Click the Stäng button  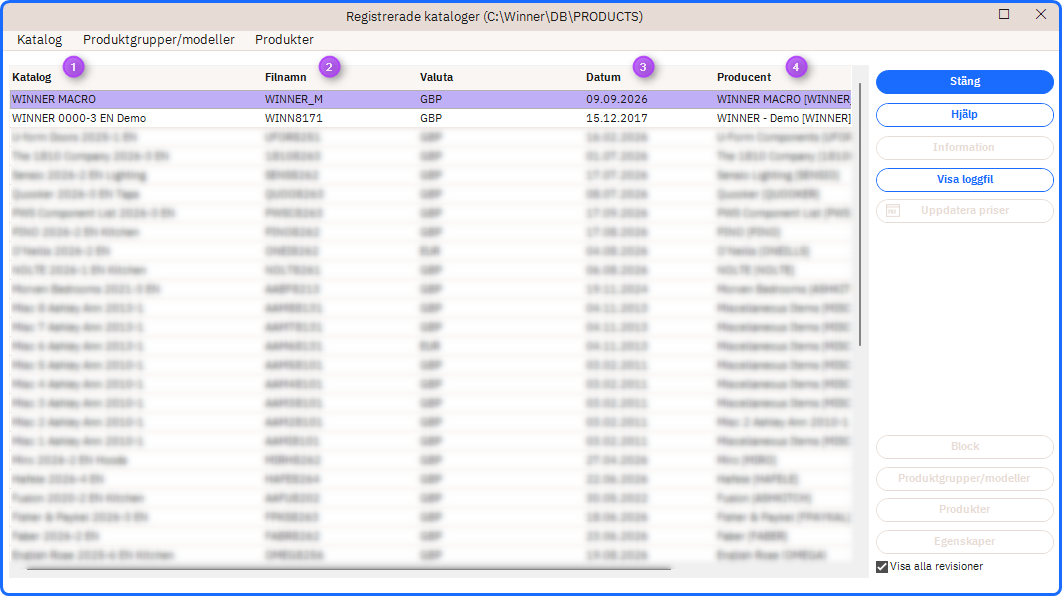[x=964, y=81]
